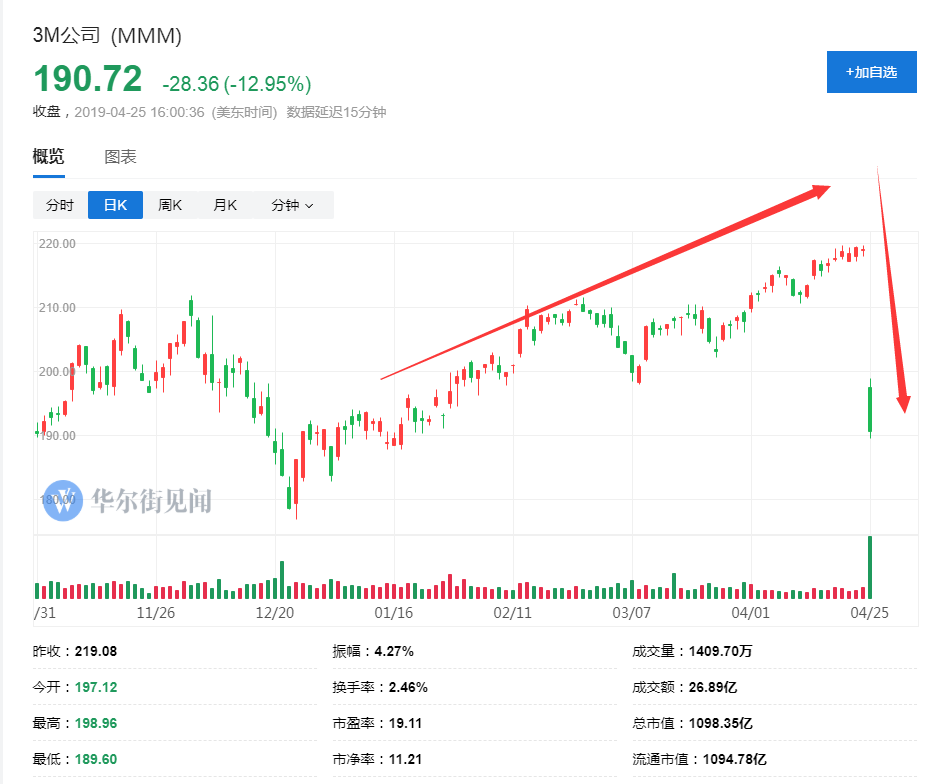The height and width of the screenshot is (784, 942).
Task: Click 流通市值 value 1094.78亿
Action: 735,759
